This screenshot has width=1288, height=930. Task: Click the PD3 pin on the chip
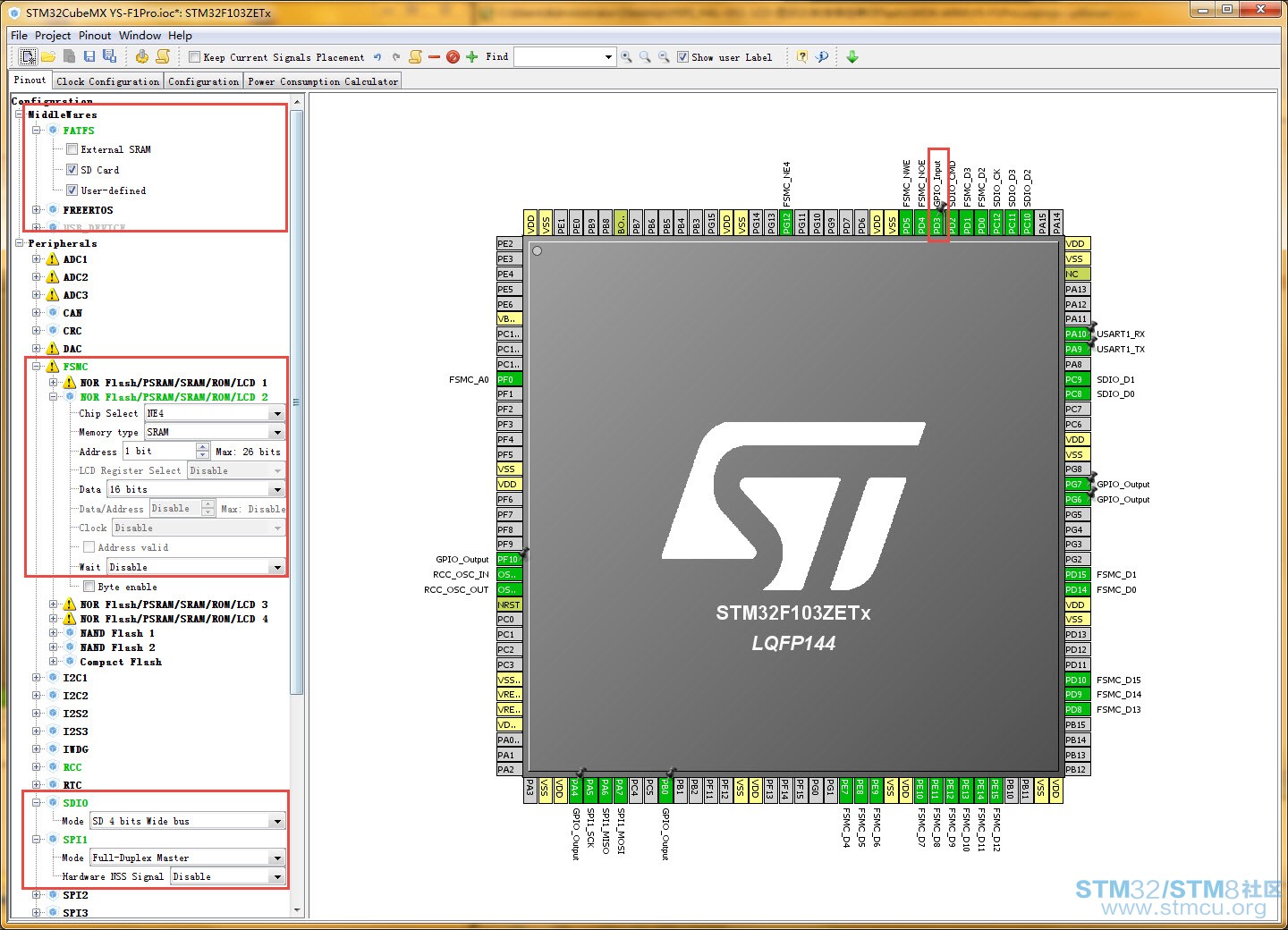tap(937, 223)
